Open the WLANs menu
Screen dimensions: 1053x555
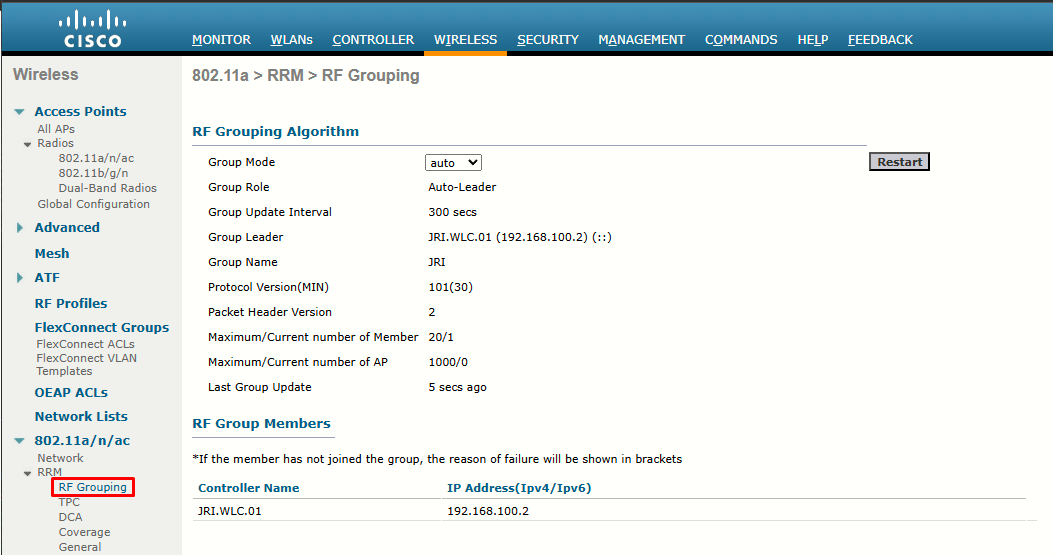[291, 40]
